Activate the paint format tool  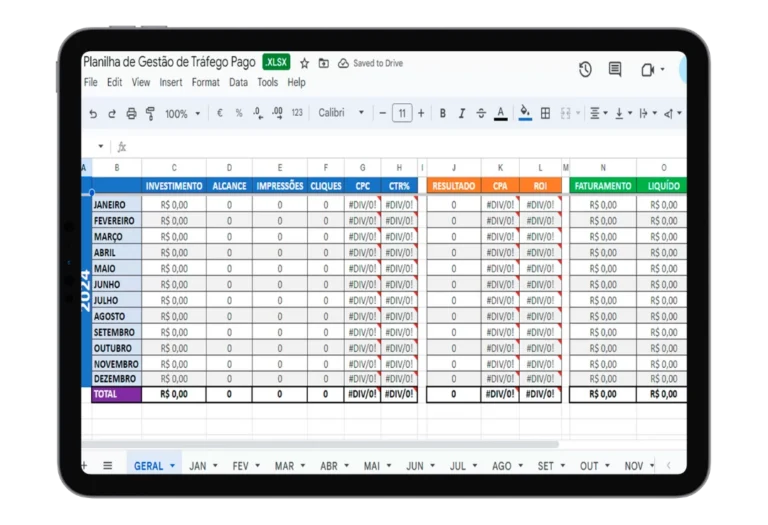pos(150,114)
